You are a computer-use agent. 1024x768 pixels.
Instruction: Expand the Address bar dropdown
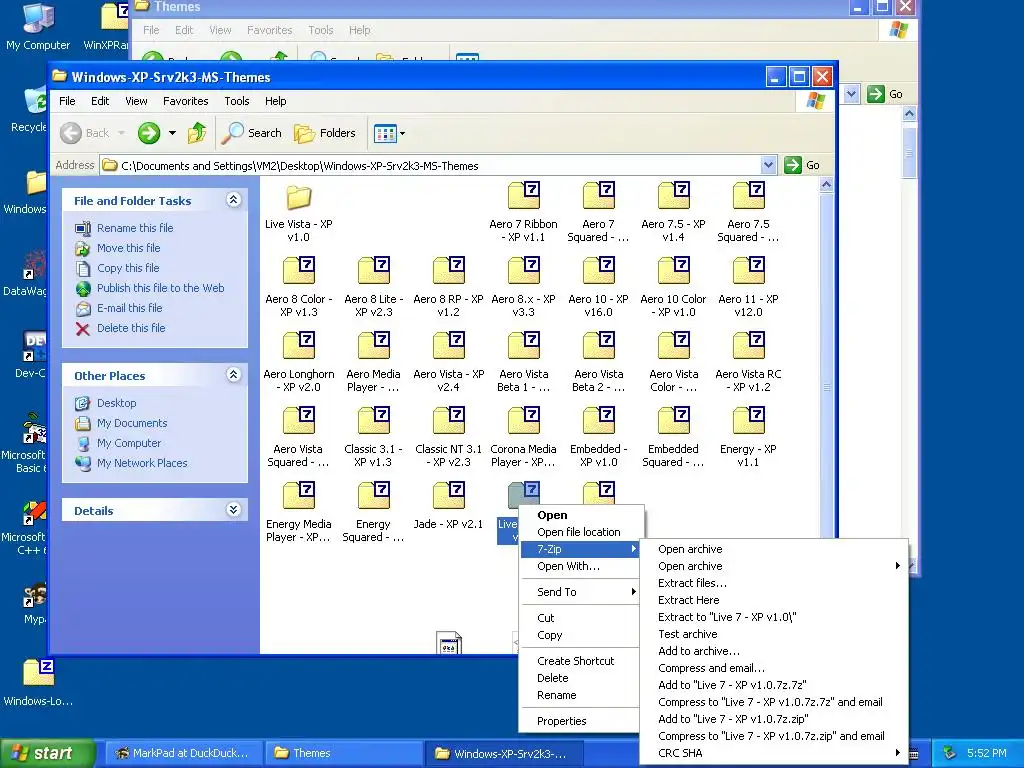click(769, 165)
